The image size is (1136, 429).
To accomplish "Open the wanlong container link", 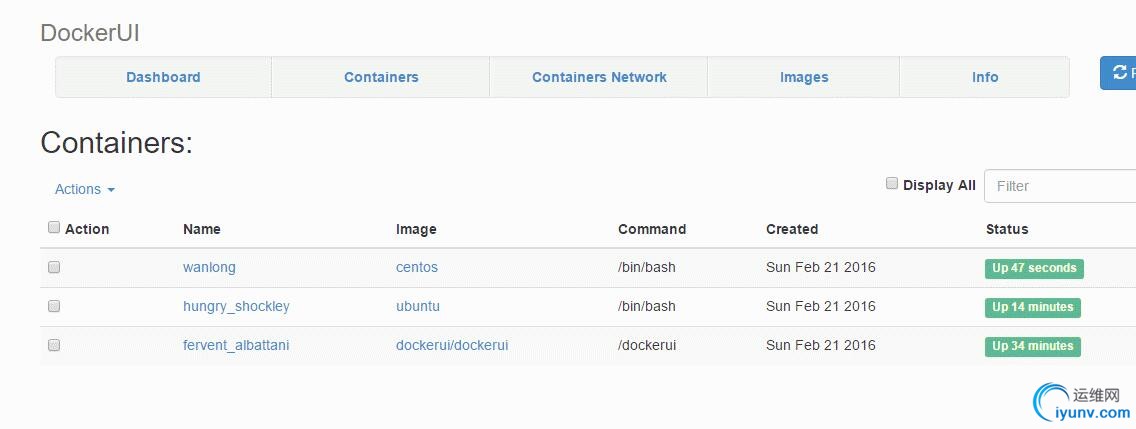I will coord(209,267).
